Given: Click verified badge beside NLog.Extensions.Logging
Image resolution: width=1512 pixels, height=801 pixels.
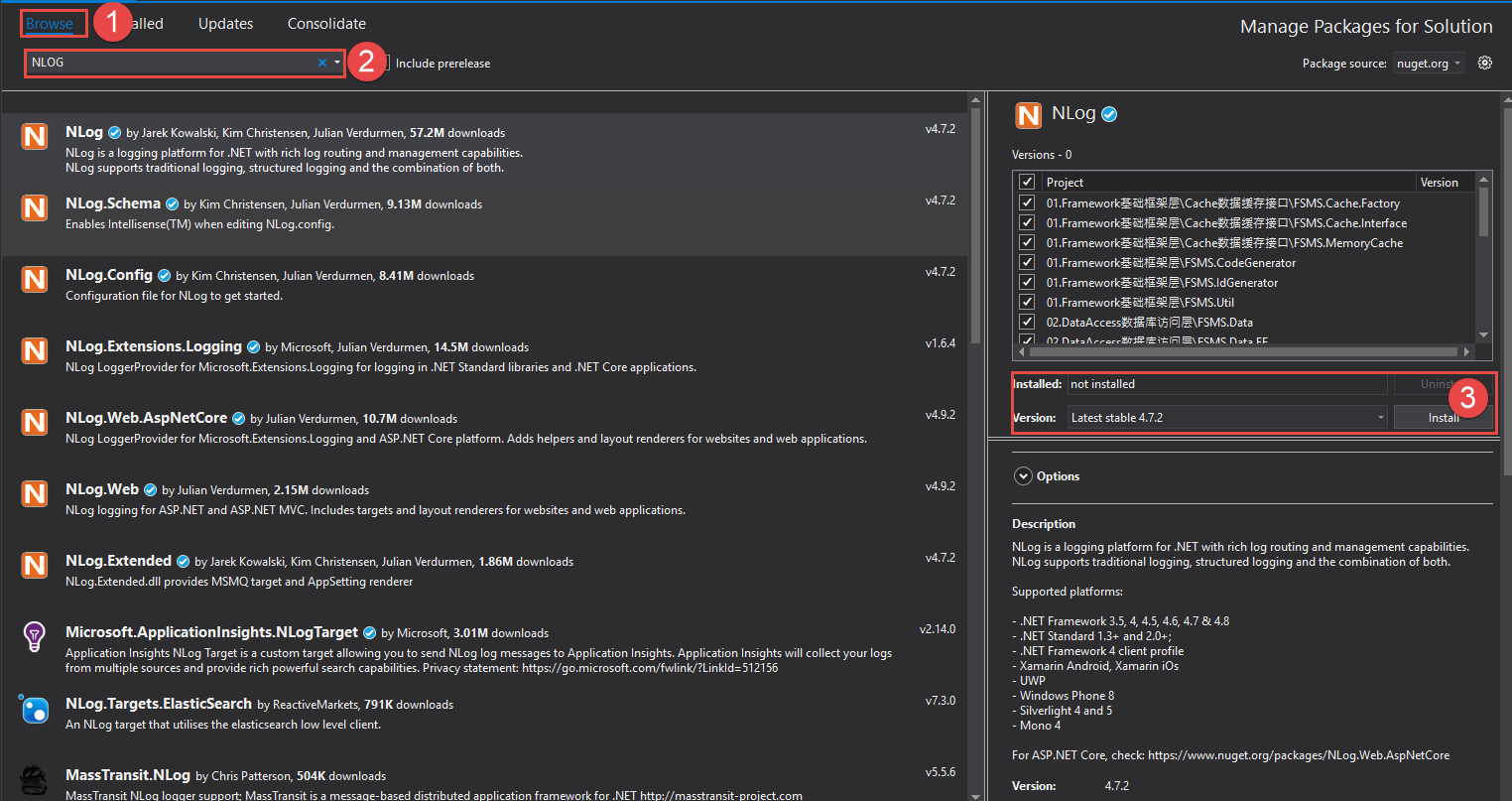Looking at the screenshot, I should pyautogui.click(x=253, y=347).
